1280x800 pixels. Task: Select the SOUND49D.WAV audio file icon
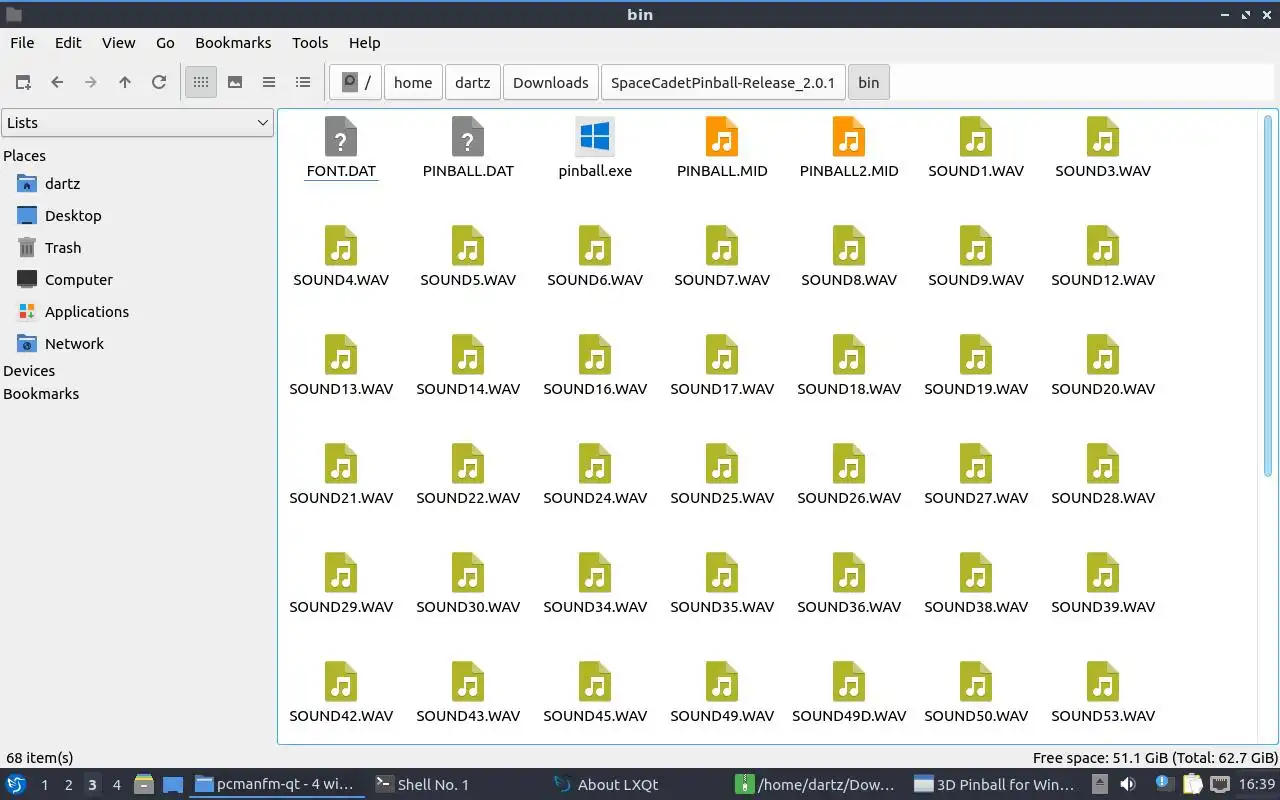click(849, 682)
